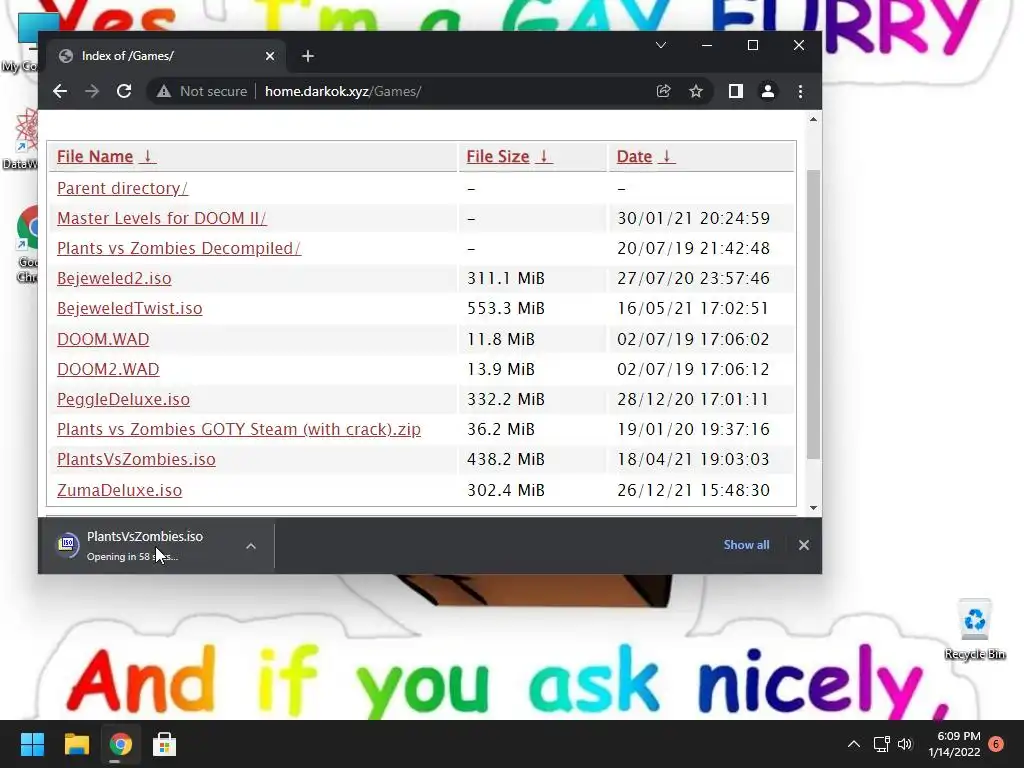The image size is (1024, 768).
Task: Expand download options chevron for PlantsVsZombies.iso
Action: pos(251,546)
